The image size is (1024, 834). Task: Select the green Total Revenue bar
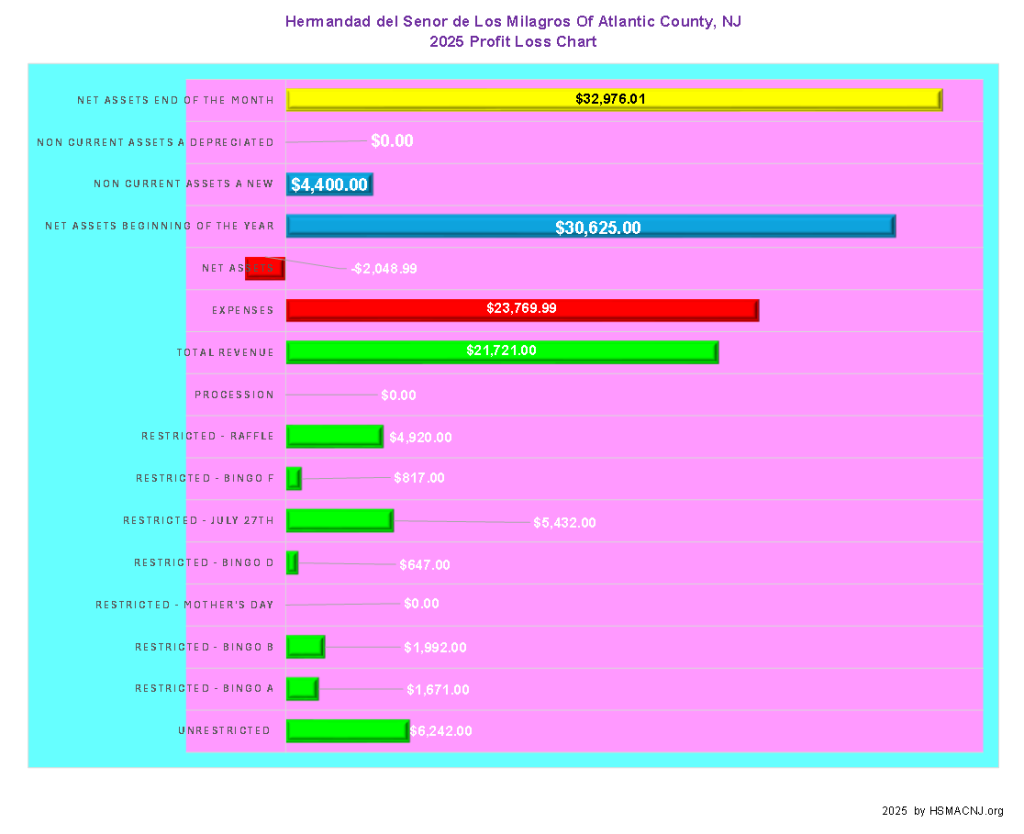[x=501, y=351]
